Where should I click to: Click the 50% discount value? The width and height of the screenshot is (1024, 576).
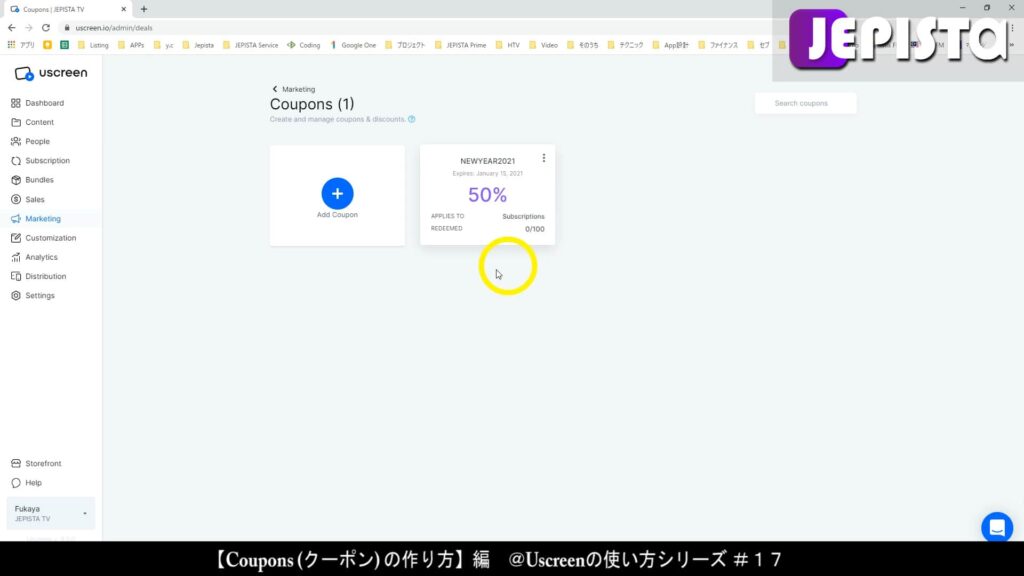click(x=487, y=195)
